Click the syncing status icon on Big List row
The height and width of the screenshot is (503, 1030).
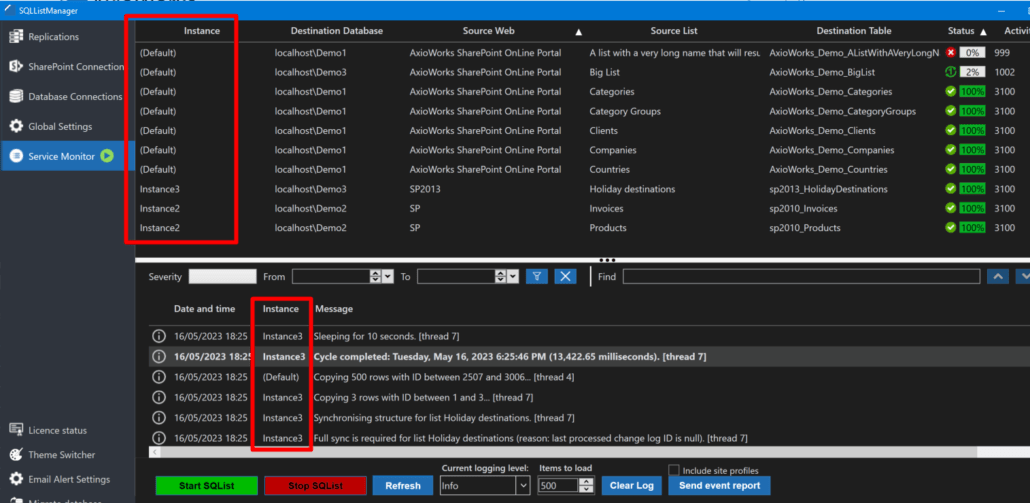[x=951, y=72]
